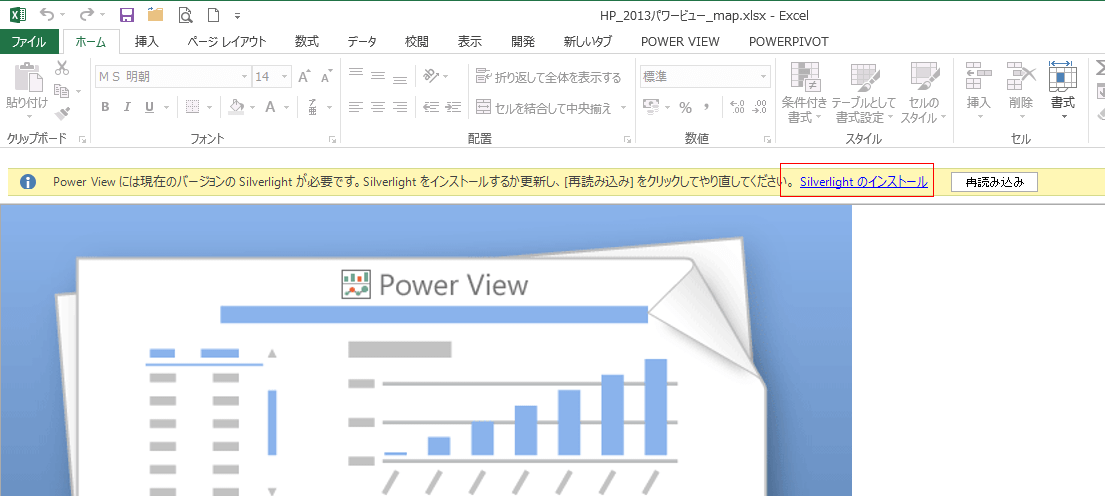Open Customize Quick Access Toolbar dropdown
Image resolution: width=1105 pixels, height=496 pixels.
[237, 16]
